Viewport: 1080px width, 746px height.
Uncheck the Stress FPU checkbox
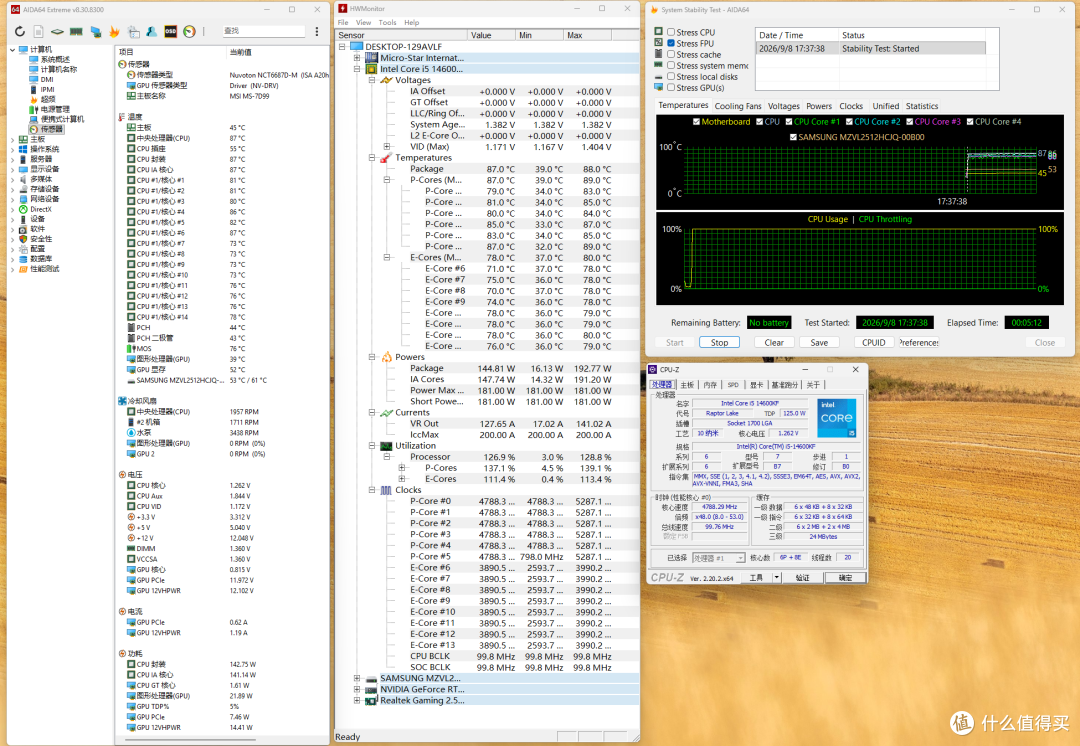pos(671,43)
